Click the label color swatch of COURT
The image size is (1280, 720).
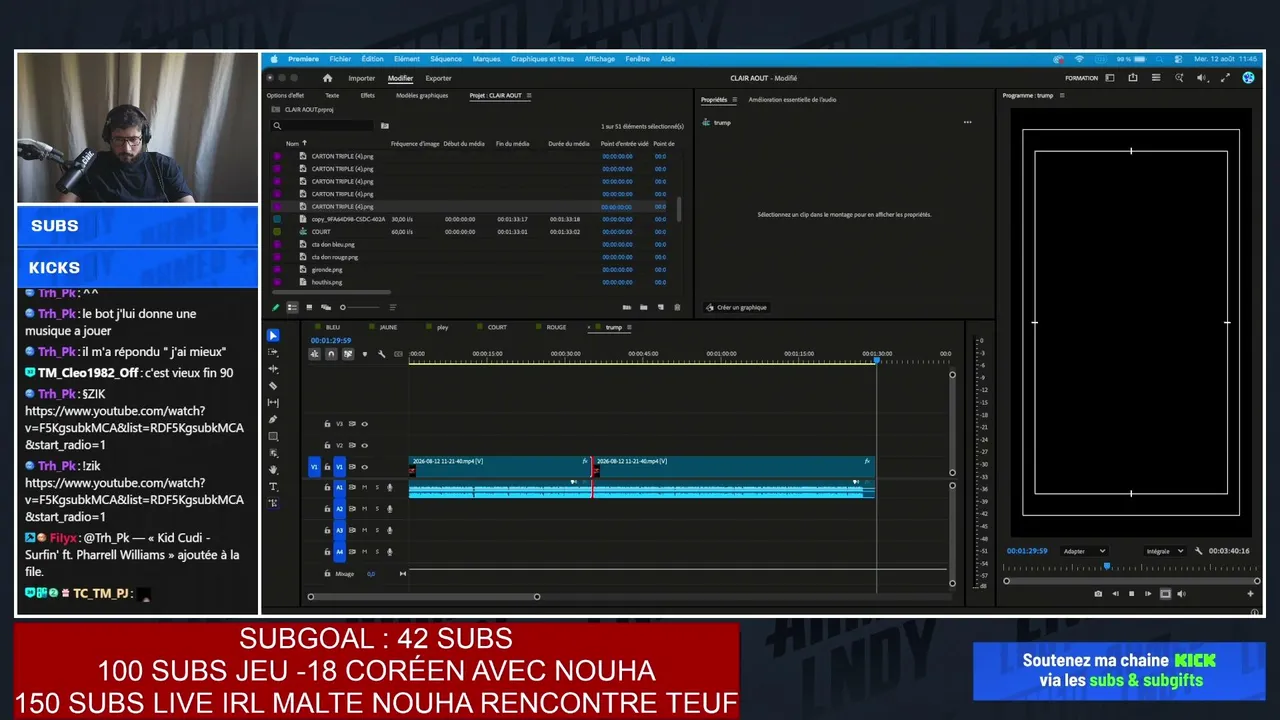pos(277,232)
